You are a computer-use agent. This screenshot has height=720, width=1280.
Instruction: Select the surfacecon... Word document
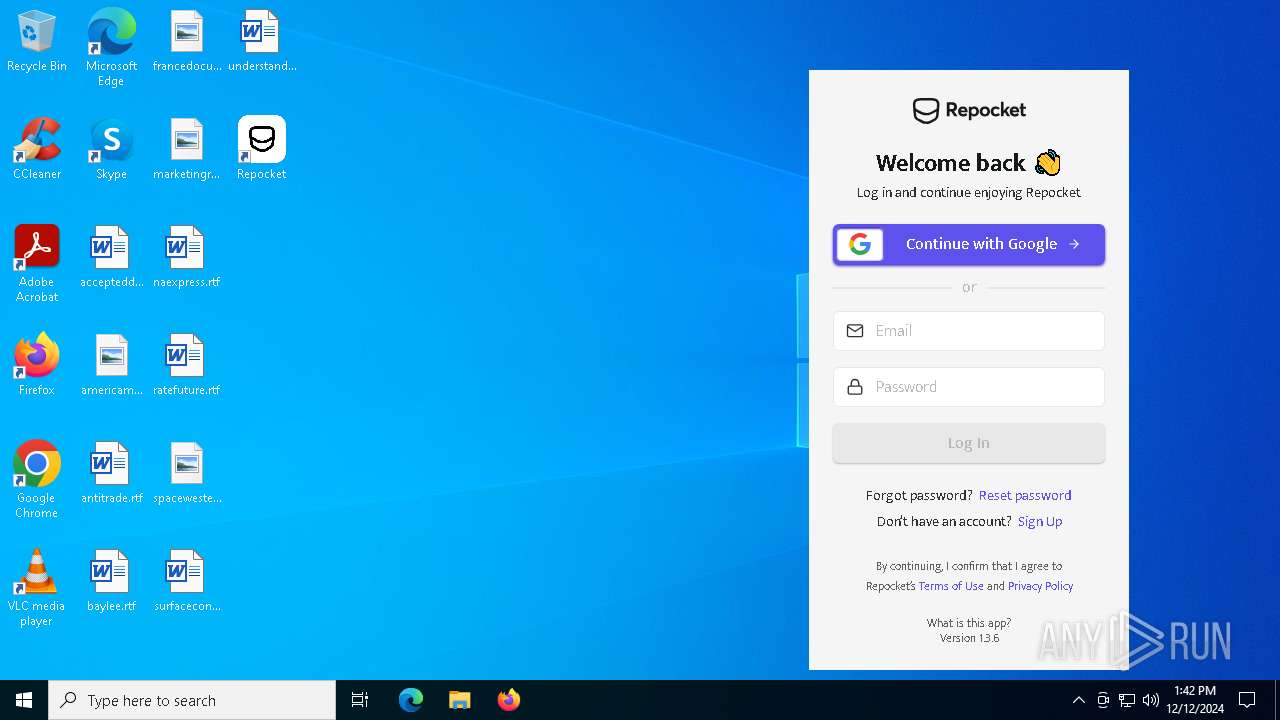coord(187,581)
